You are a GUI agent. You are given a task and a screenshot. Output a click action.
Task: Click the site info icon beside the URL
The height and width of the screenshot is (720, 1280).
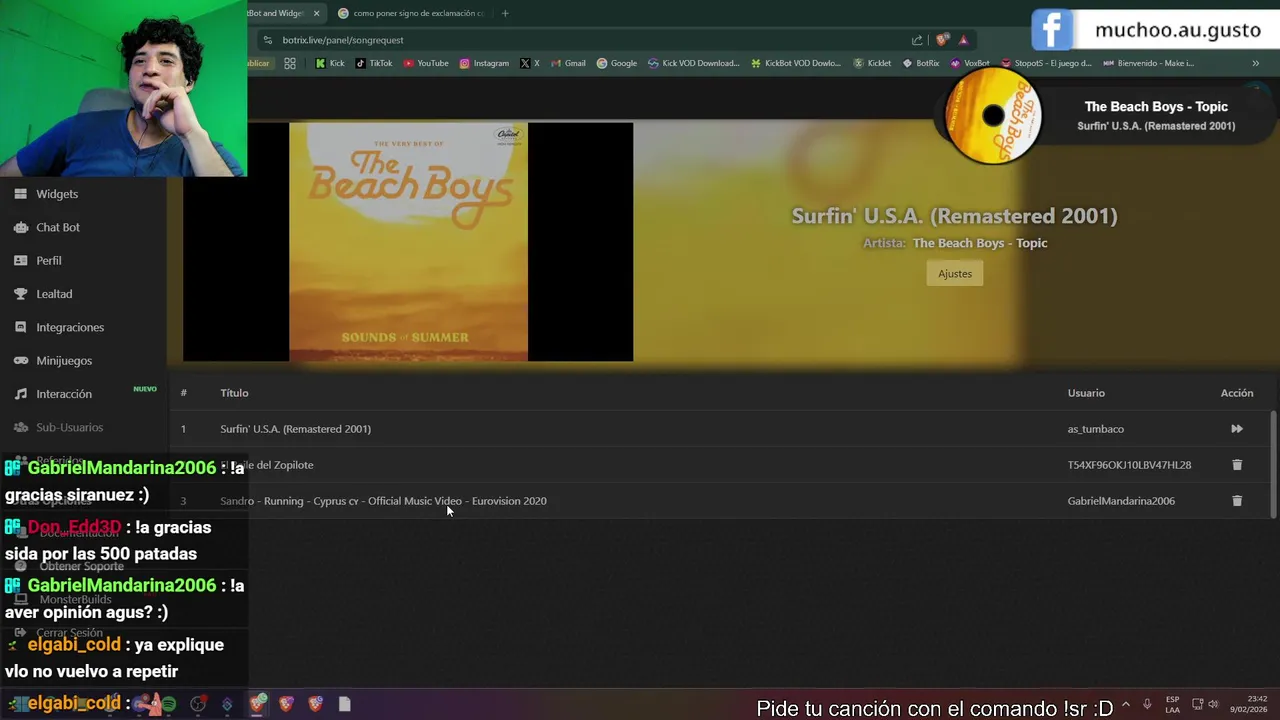(x=266, y=40)
